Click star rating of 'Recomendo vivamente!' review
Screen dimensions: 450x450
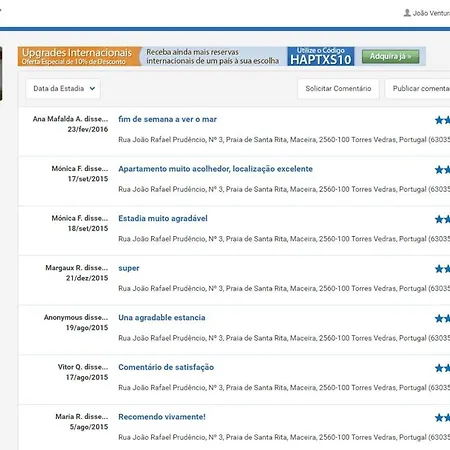click(x=442, y=418)
